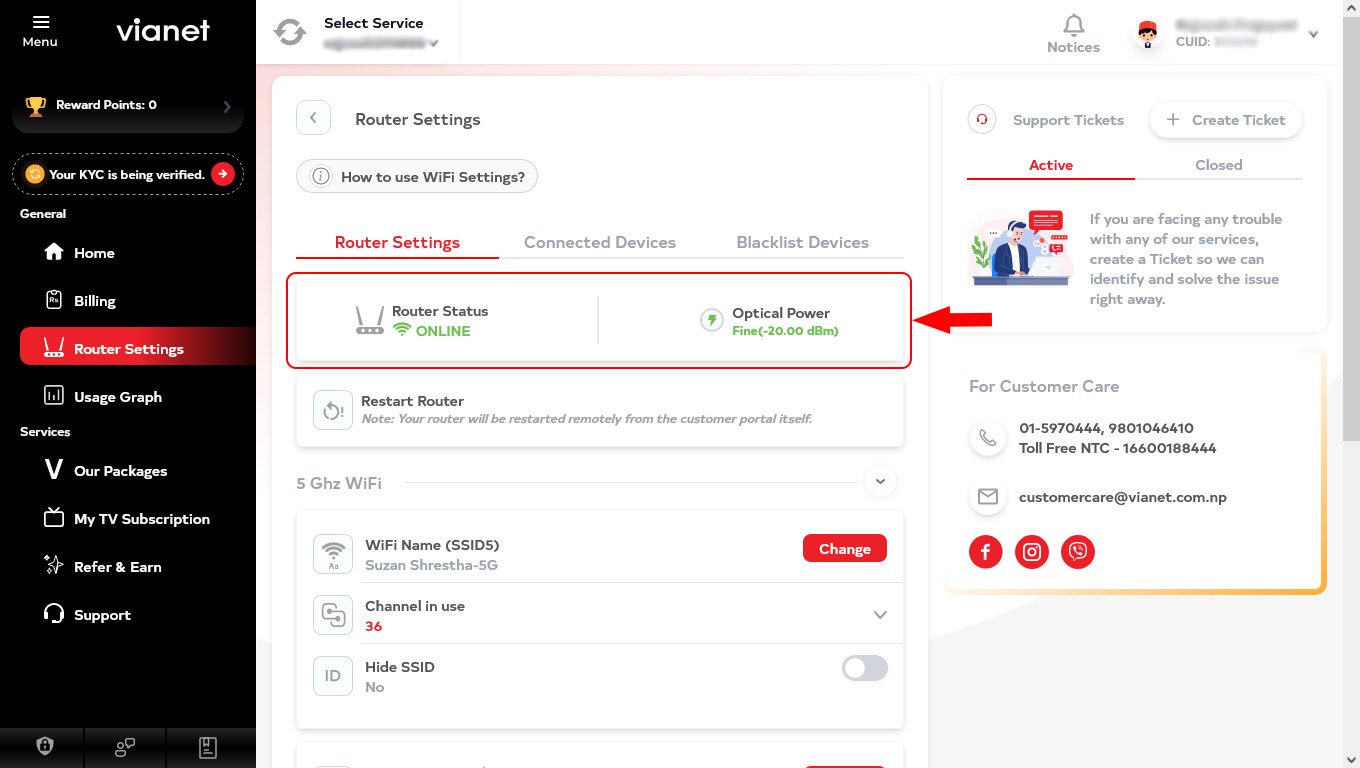Switch to the Router Settings tab
The image size is (1360, 768).
[397, 242]
